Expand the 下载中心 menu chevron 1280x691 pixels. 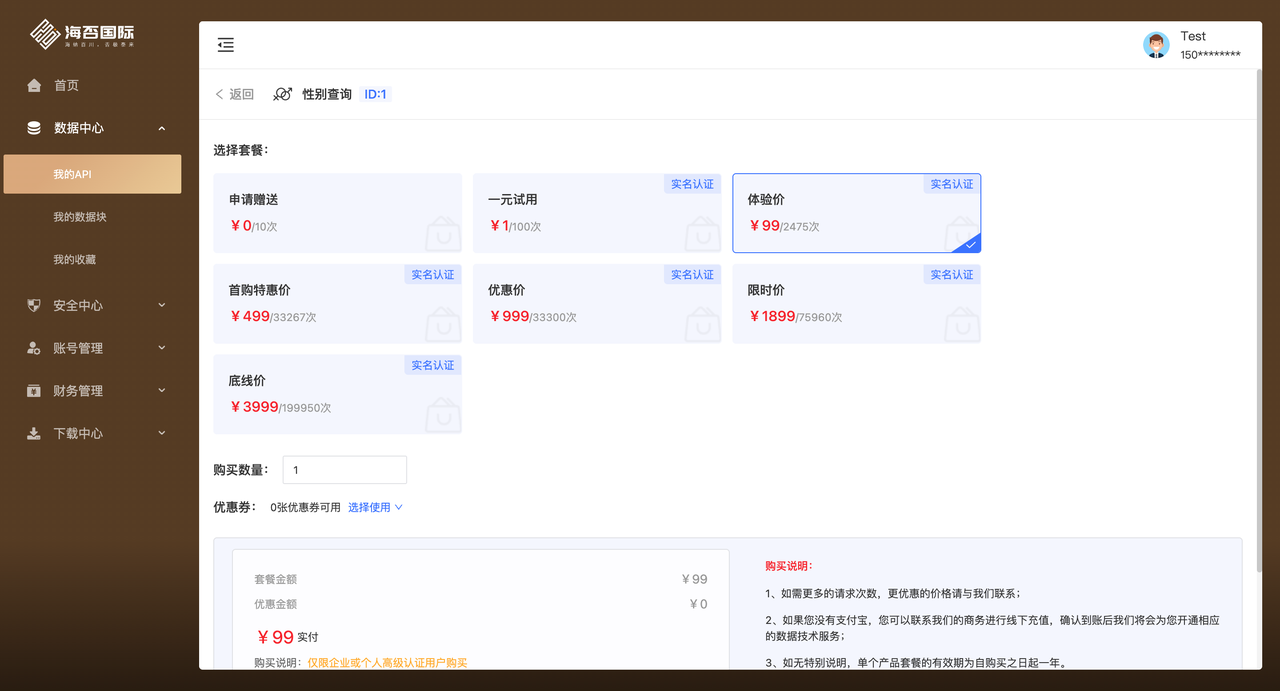pyautogui.click(x=162, y=433)
